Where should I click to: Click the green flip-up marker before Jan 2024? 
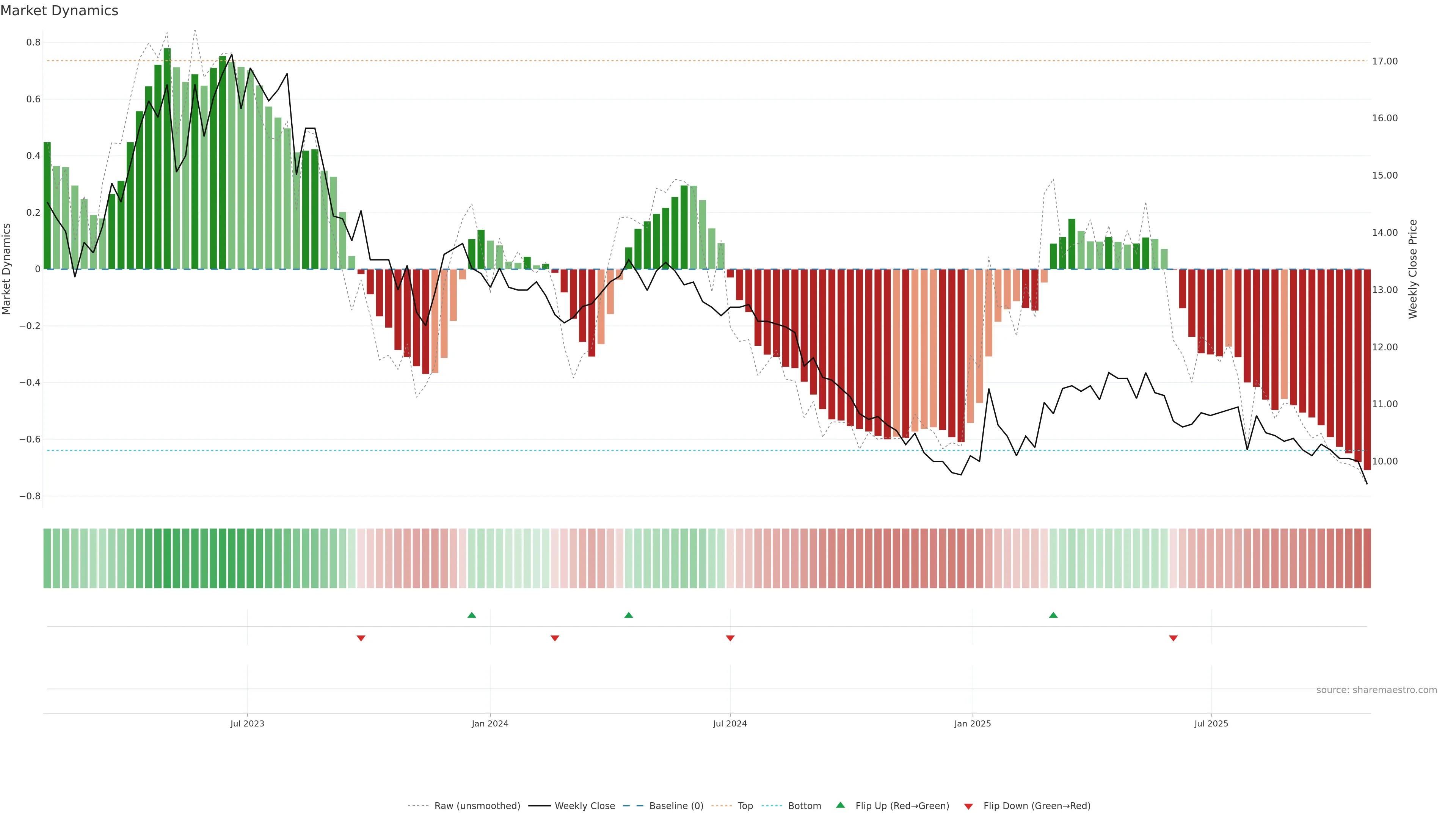pos(471,615)
